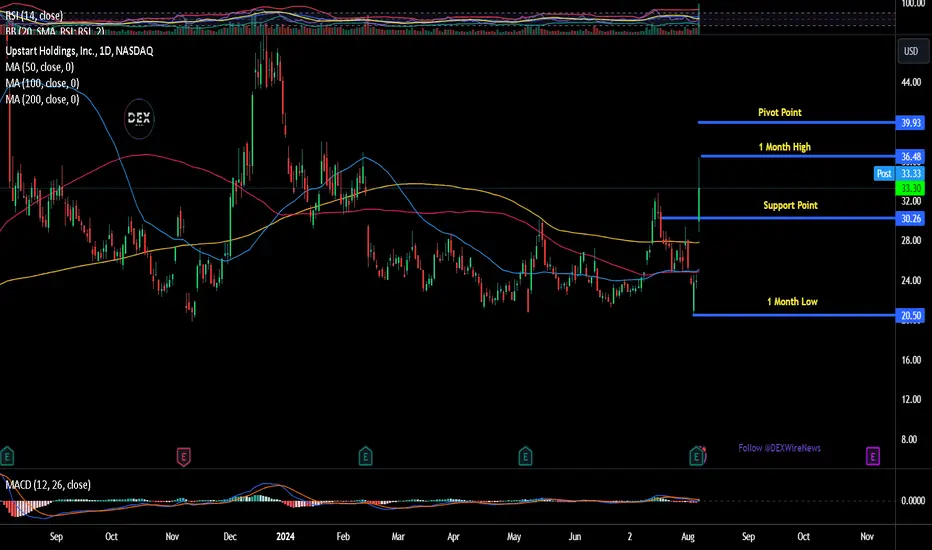Image resolution: width=932 pixels, height=550 pixels.
Task: Select the Support Point horizontal line
Action: [x=778, y=218]
